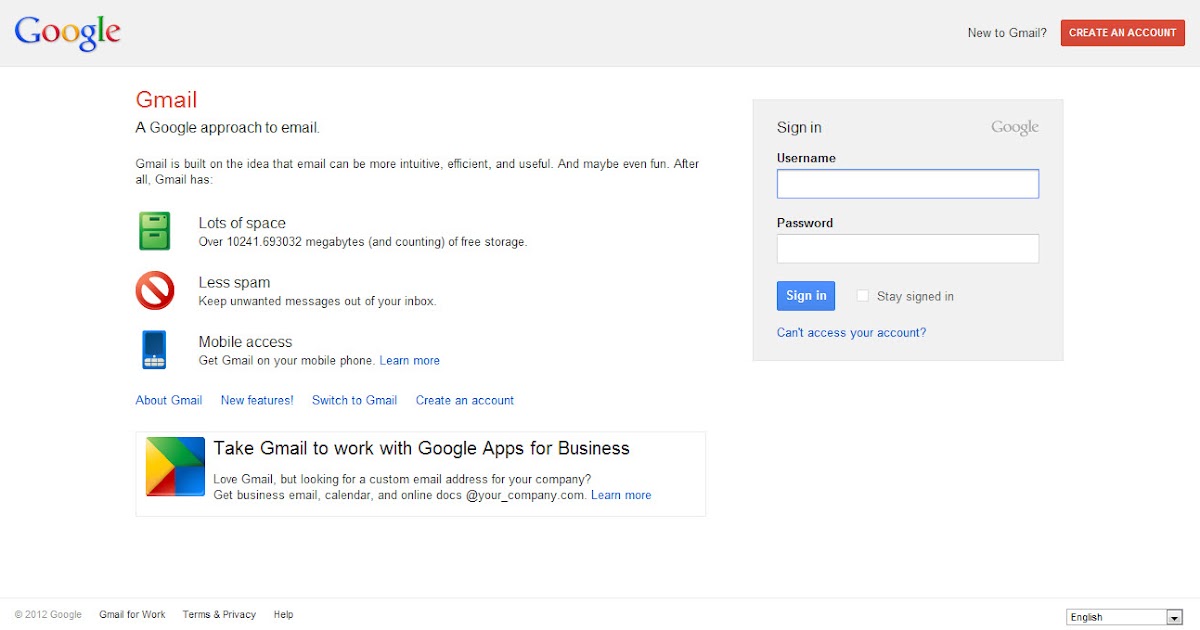Click Learn more in Google Apps banner
The image size is (1200, 630).
621,495
